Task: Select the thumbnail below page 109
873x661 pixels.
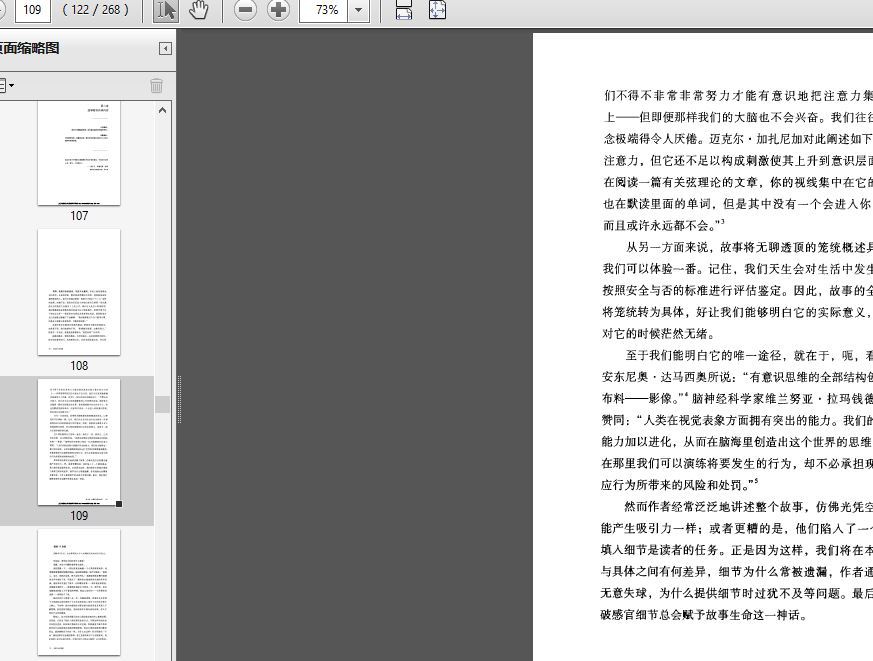Action: (x=79, y=592)
